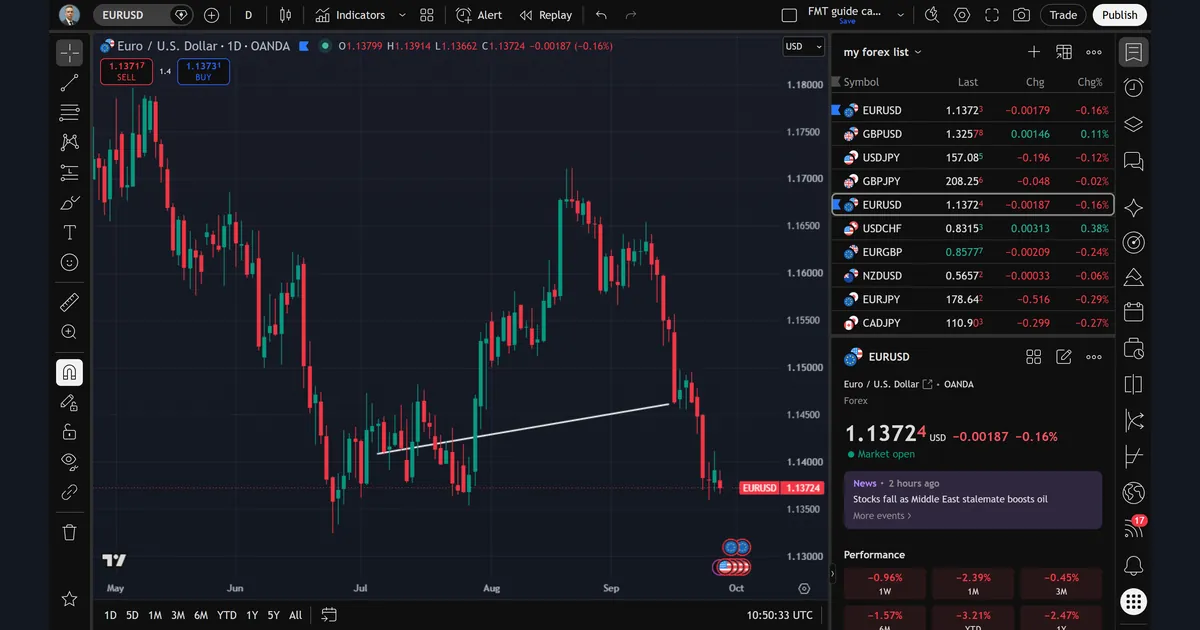Click the drawings sync link icon
The height and width of the screenshot is (630, 1200).
tap(69, 491)
